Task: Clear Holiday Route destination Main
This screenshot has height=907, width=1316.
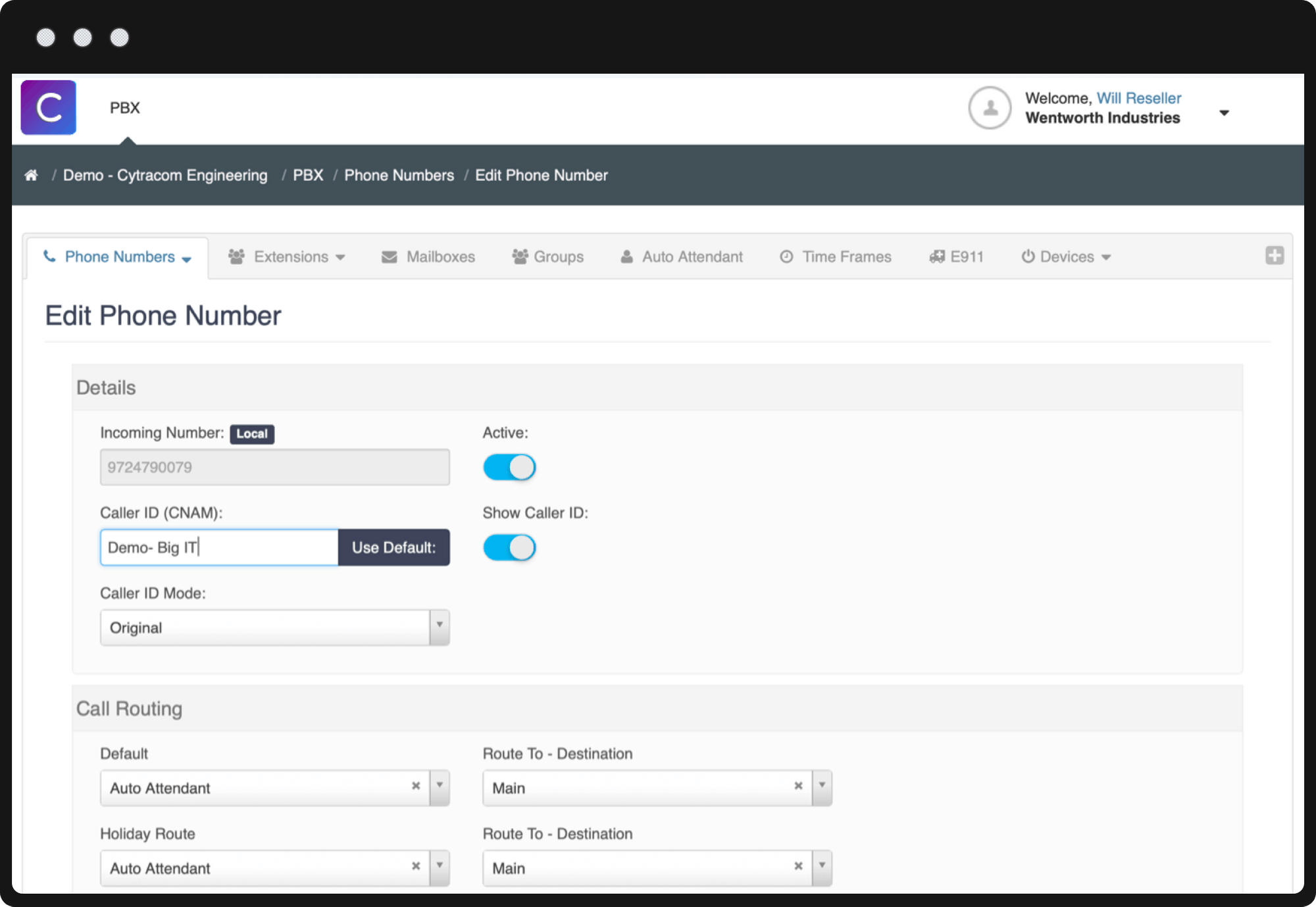Action: coord(798,866)
